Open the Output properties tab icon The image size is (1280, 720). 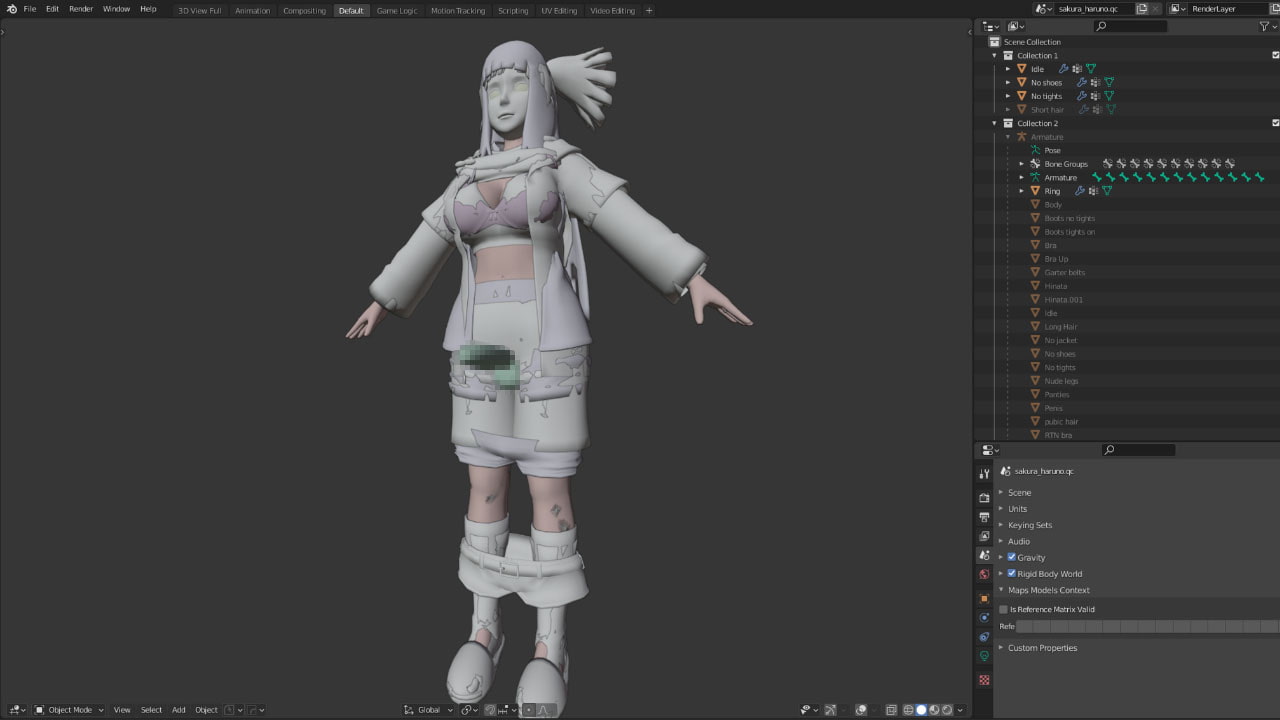click(x=984, y=517)
